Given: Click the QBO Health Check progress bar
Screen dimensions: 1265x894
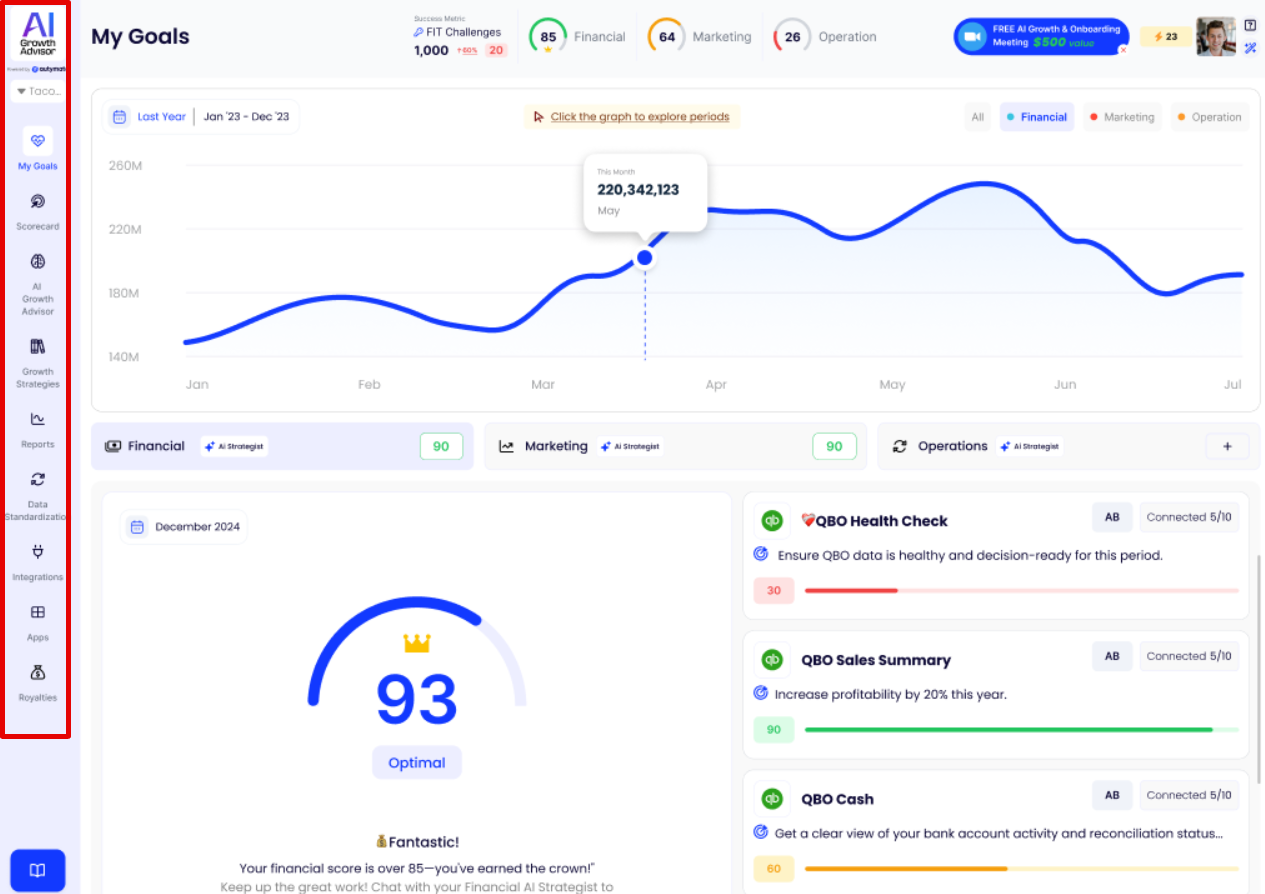Looking at the screenshot, I should coord(1020,591).
